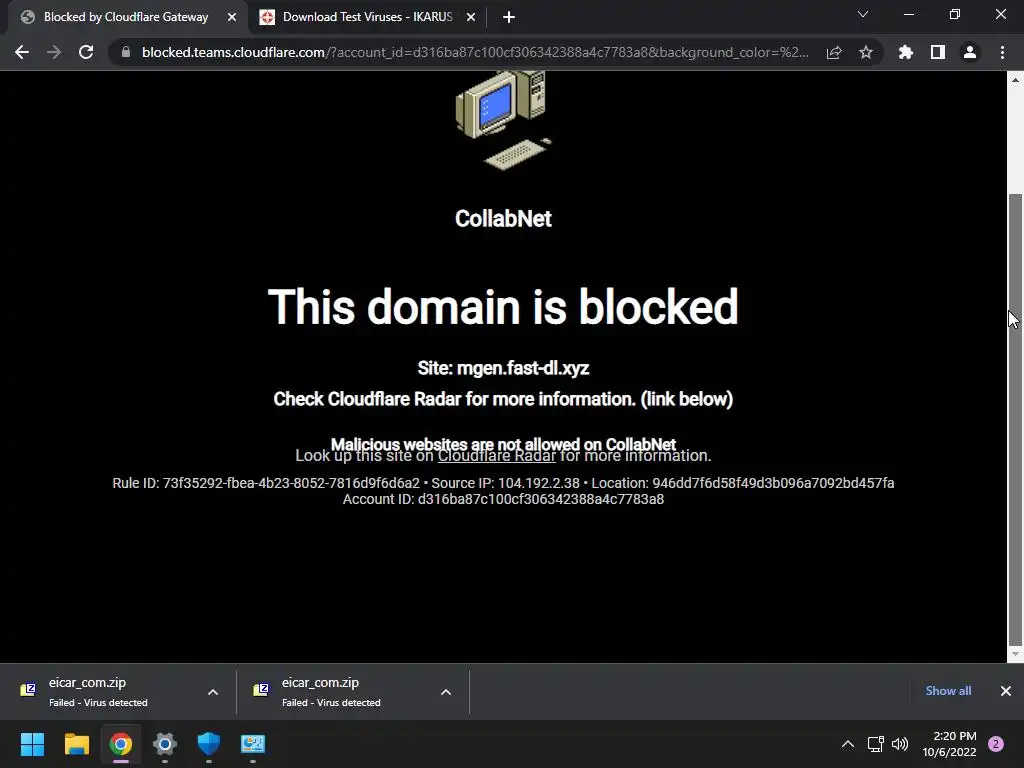1024x768 pixels.
Task: Close the downloads bar
Action: (x=1006, y=691)
